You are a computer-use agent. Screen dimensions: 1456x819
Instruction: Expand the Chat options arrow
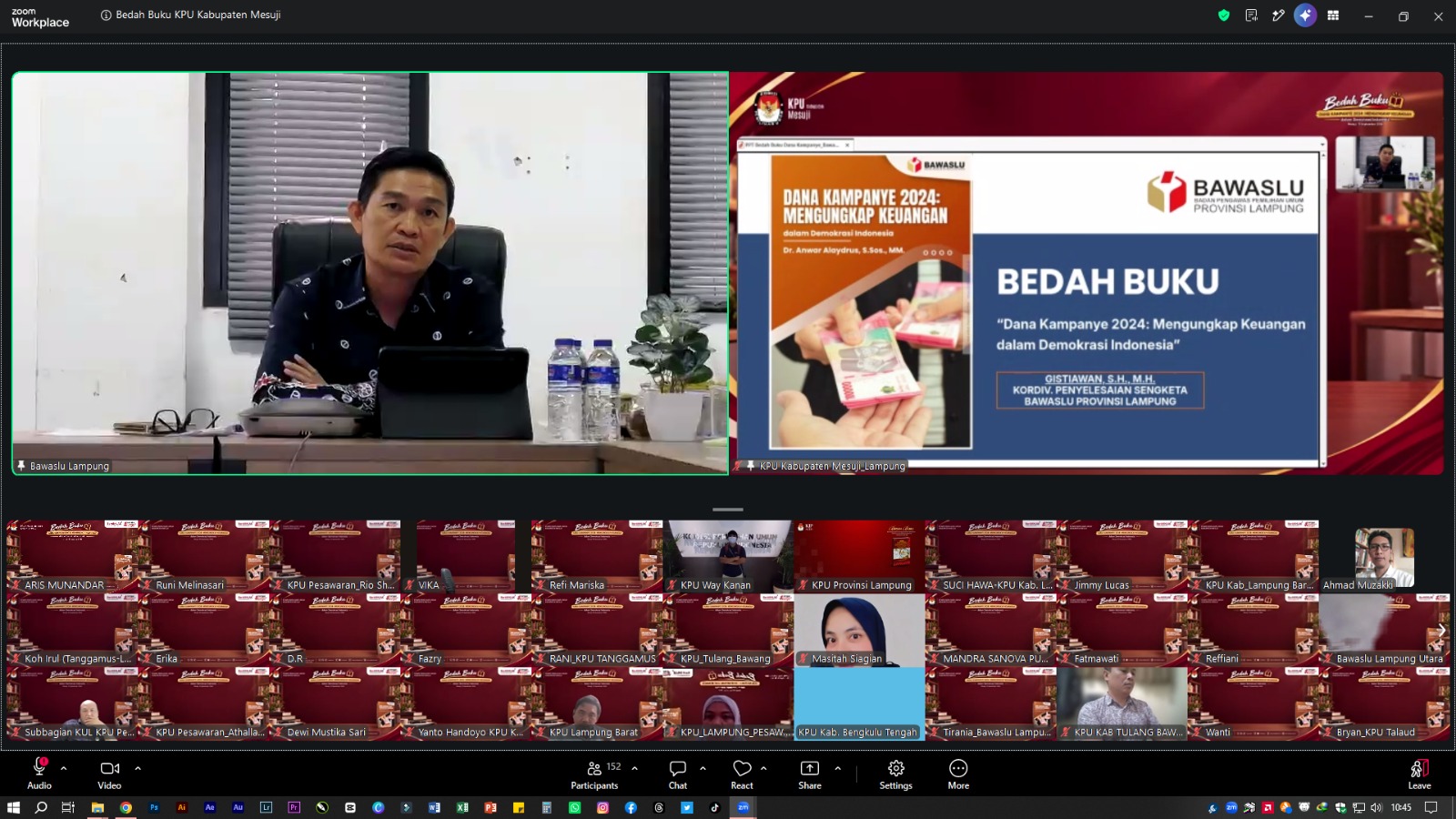[x=703, y=768]
